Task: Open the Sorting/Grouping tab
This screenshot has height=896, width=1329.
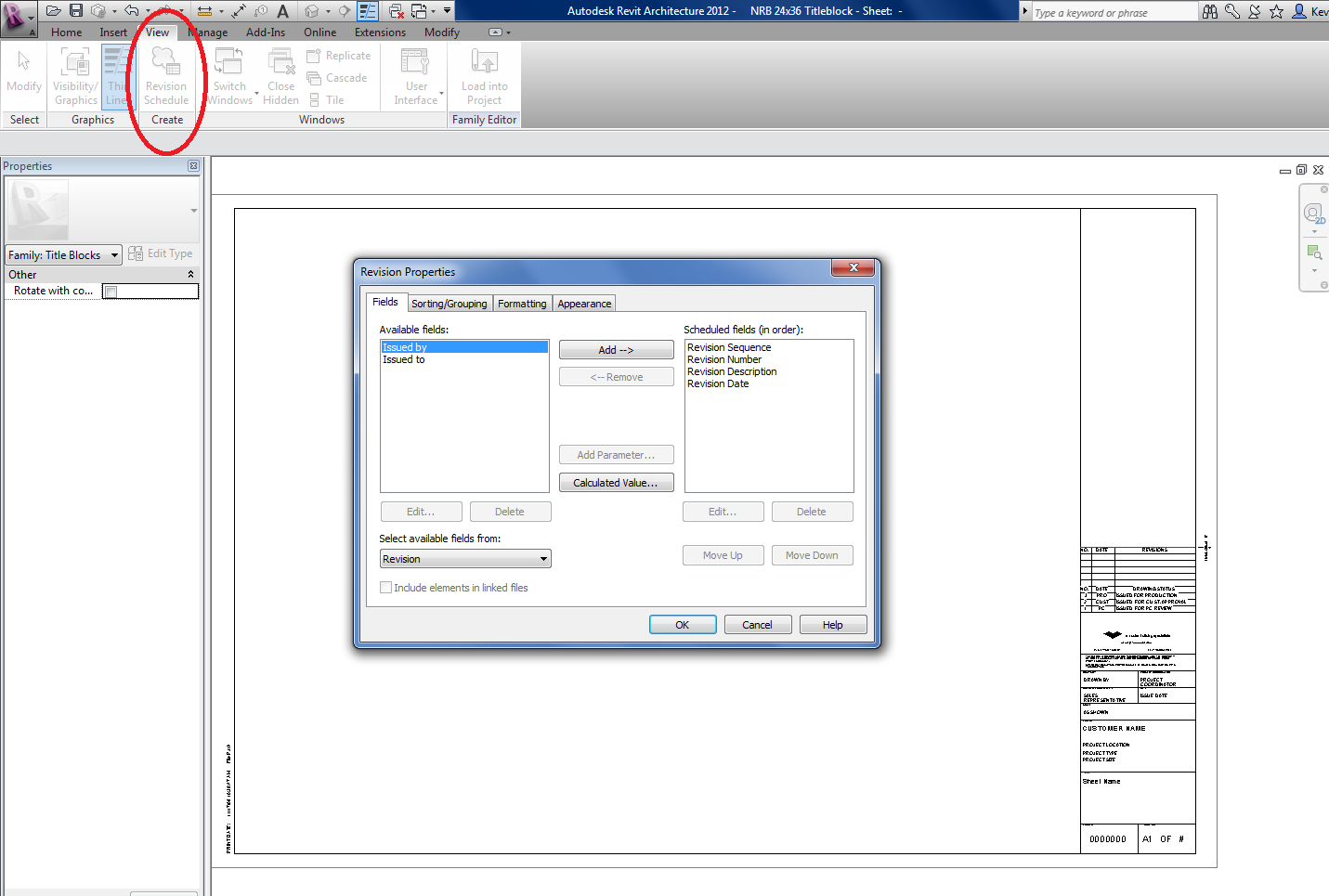Action: pos(450,304)
